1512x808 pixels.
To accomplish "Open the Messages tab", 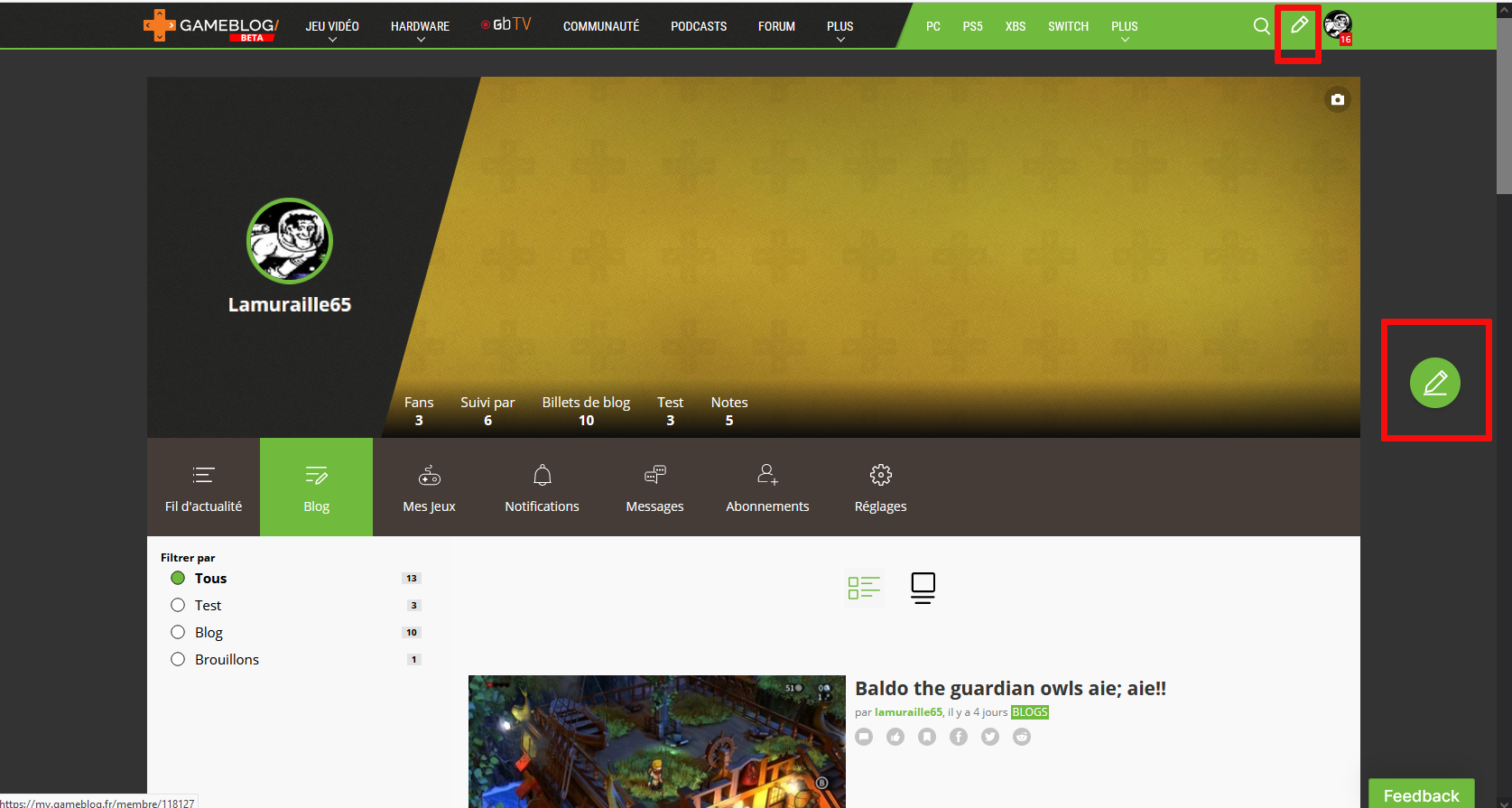I will click(654, 488).
